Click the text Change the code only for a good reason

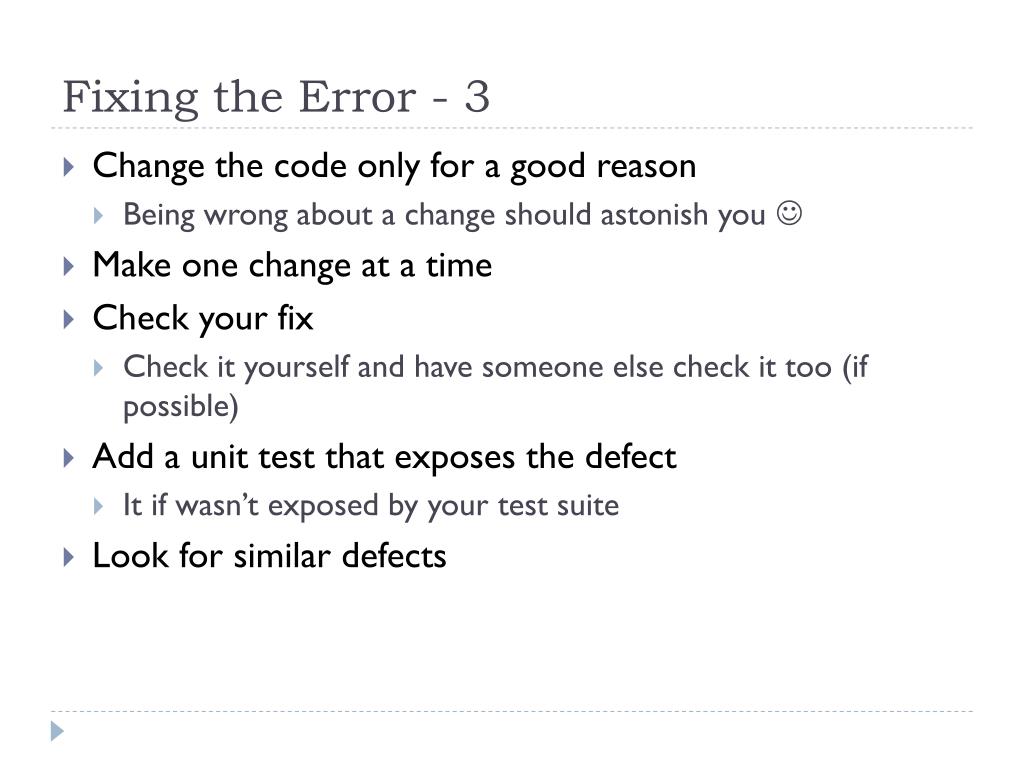tap(394, 167)
